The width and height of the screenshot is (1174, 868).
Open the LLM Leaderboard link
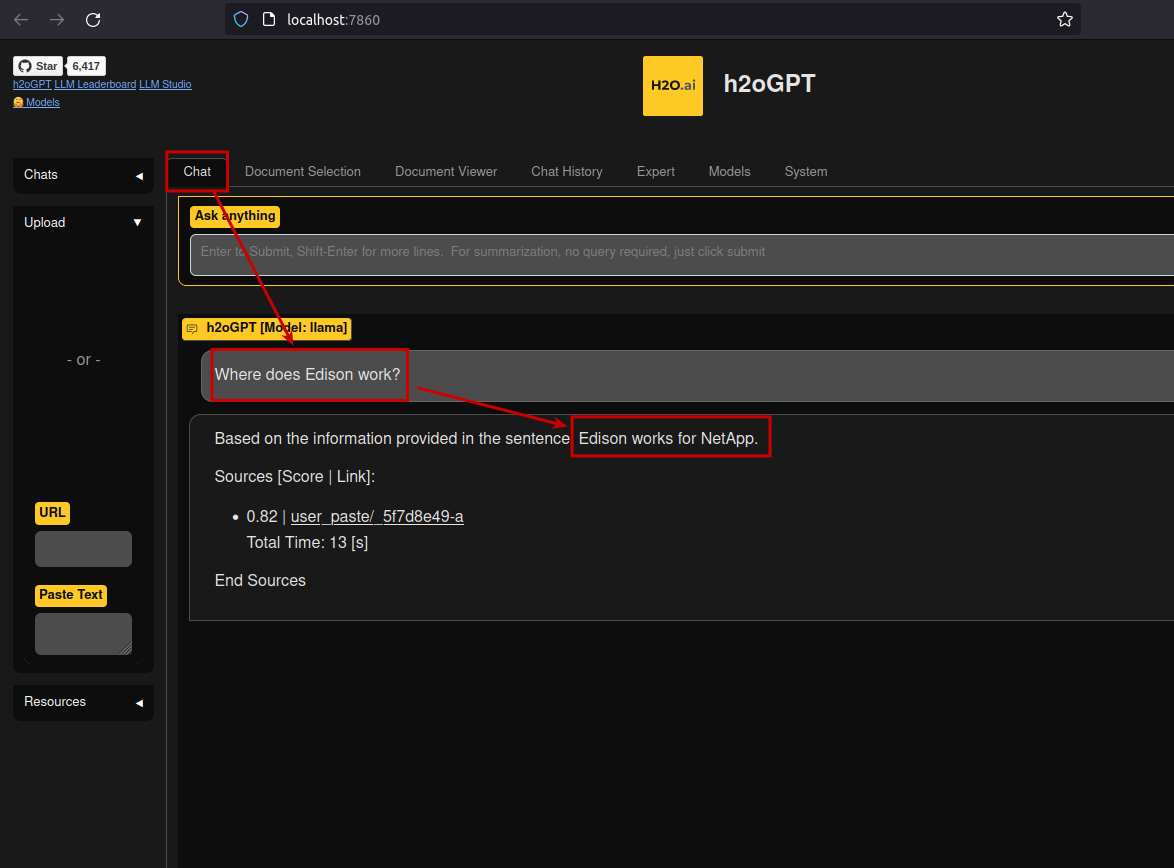95,85
